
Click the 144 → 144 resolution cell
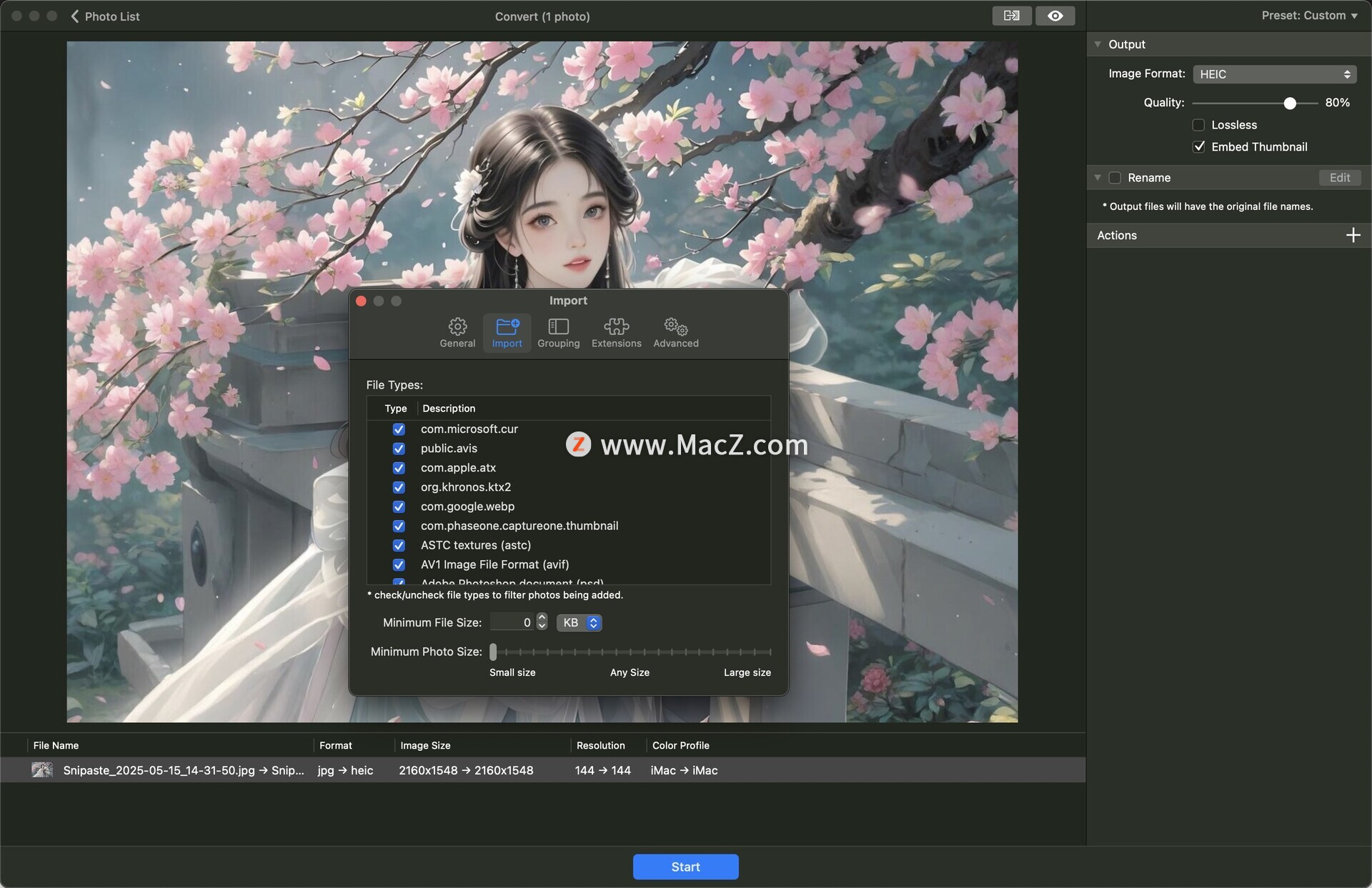pyautogui.click(x=602, y=770)
